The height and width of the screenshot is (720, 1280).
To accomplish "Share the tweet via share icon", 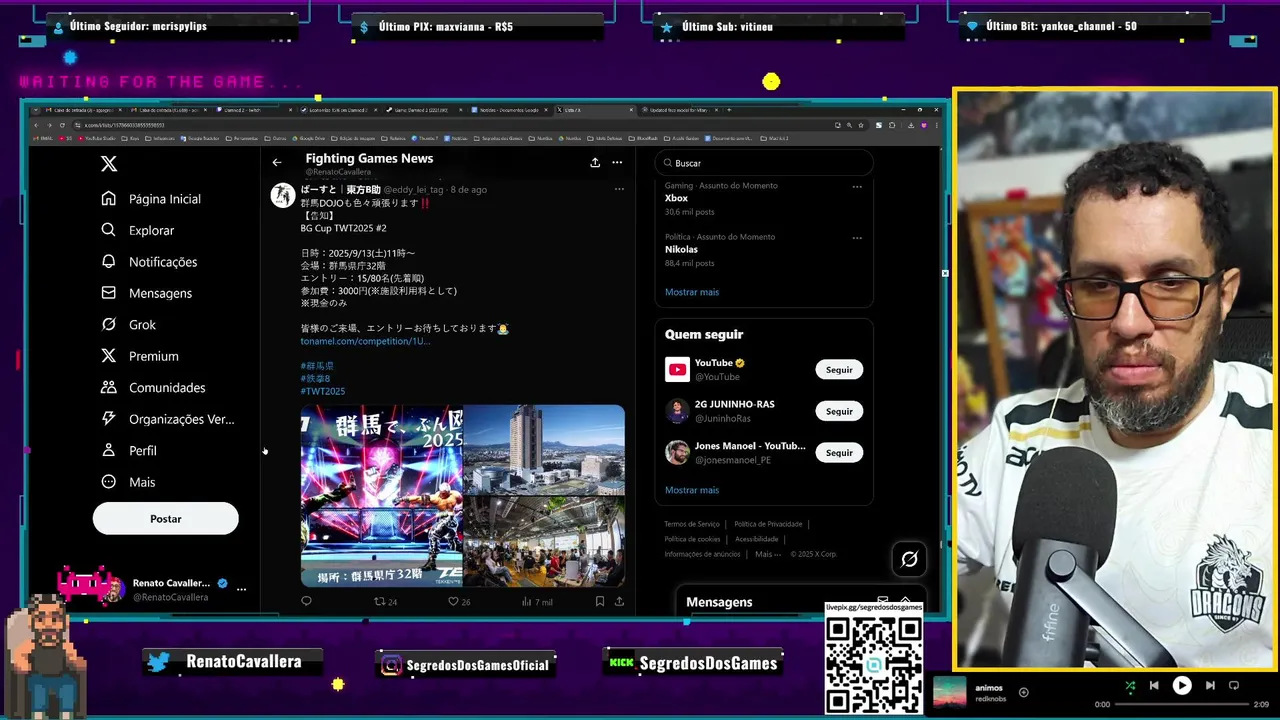I will tap(619, 601).
